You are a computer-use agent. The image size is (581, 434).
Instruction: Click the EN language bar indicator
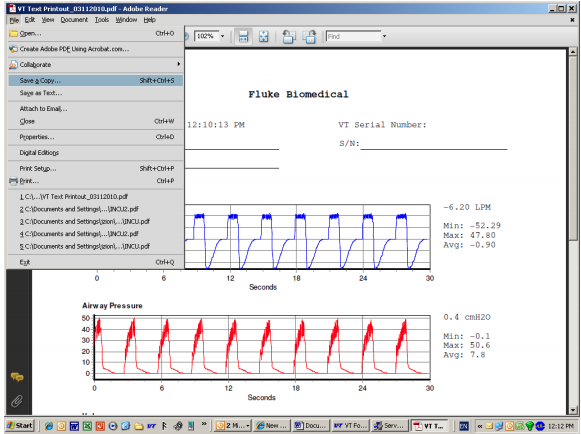tap(464, 426)
